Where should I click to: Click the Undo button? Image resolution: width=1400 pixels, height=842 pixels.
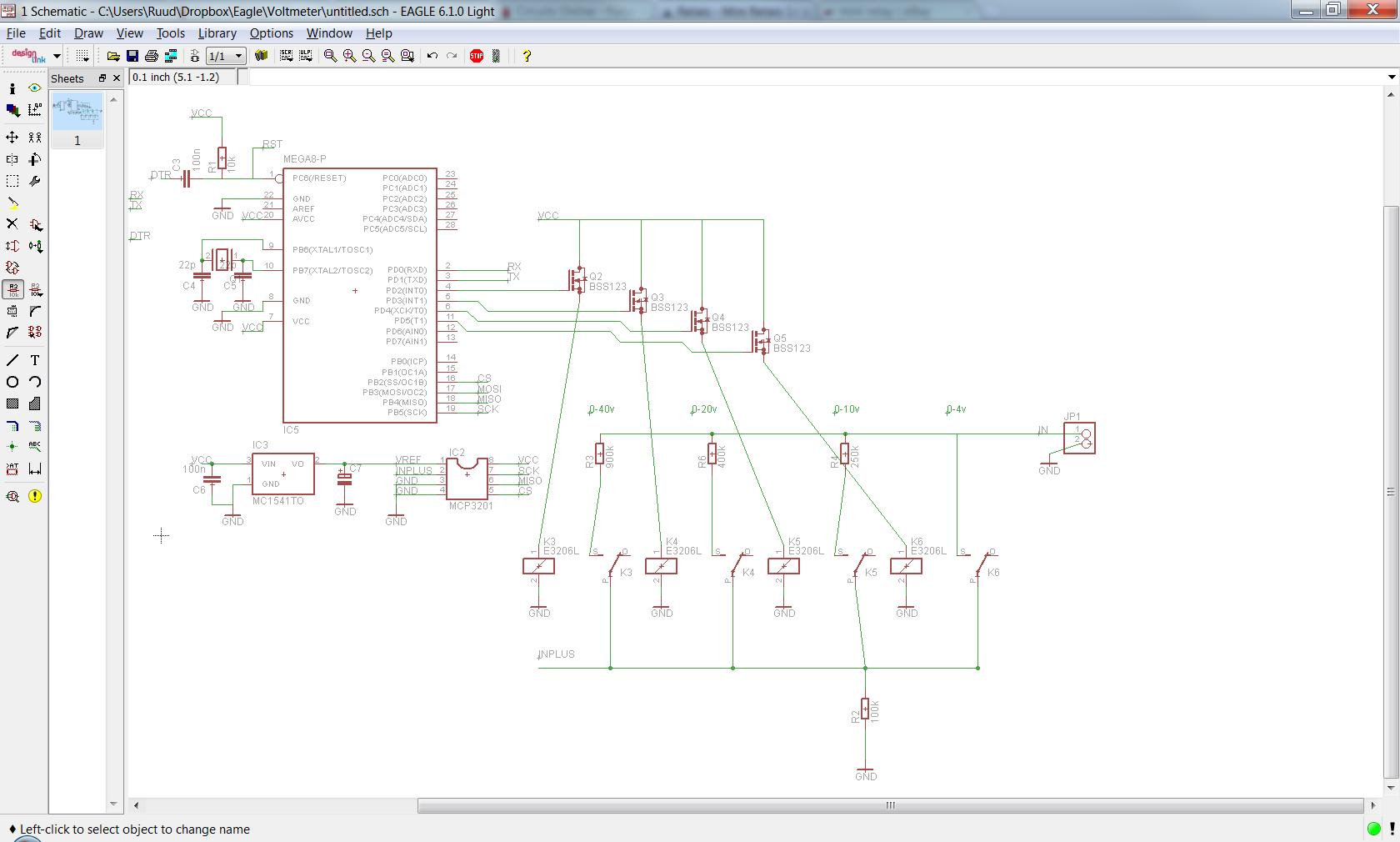tap(432, 56)
